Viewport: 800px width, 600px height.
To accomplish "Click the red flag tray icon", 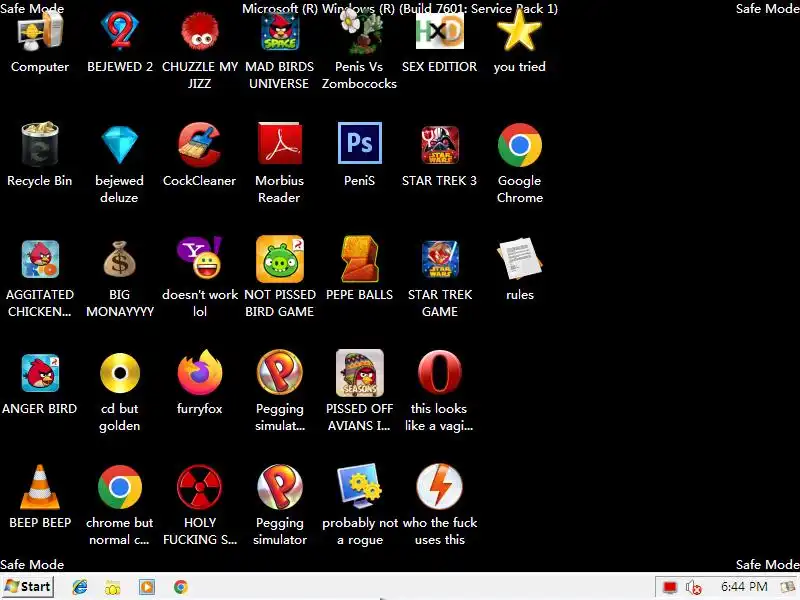I will pos(670,588).
